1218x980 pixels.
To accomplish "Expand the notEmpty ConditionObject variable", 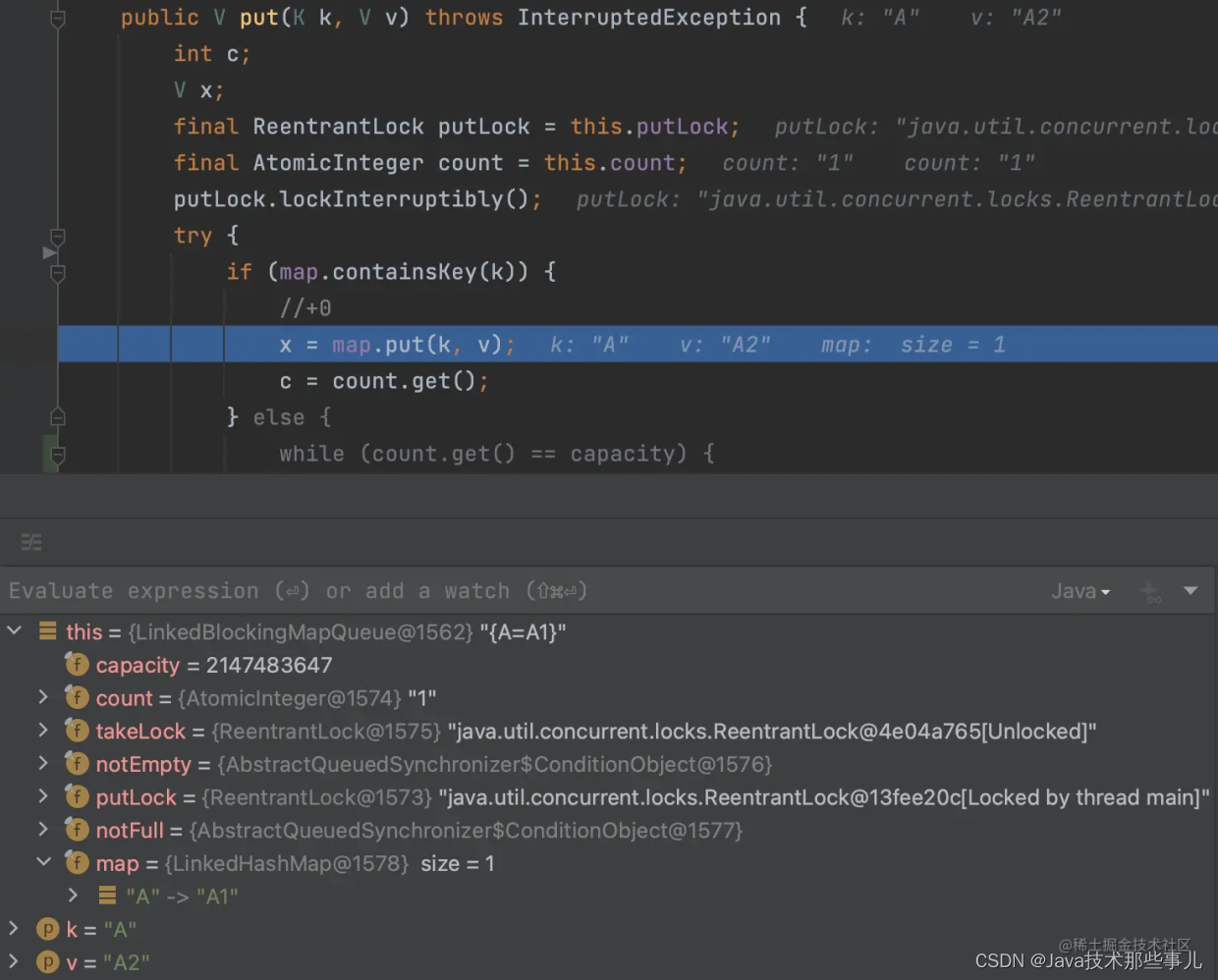I will [x=43, y=763].
